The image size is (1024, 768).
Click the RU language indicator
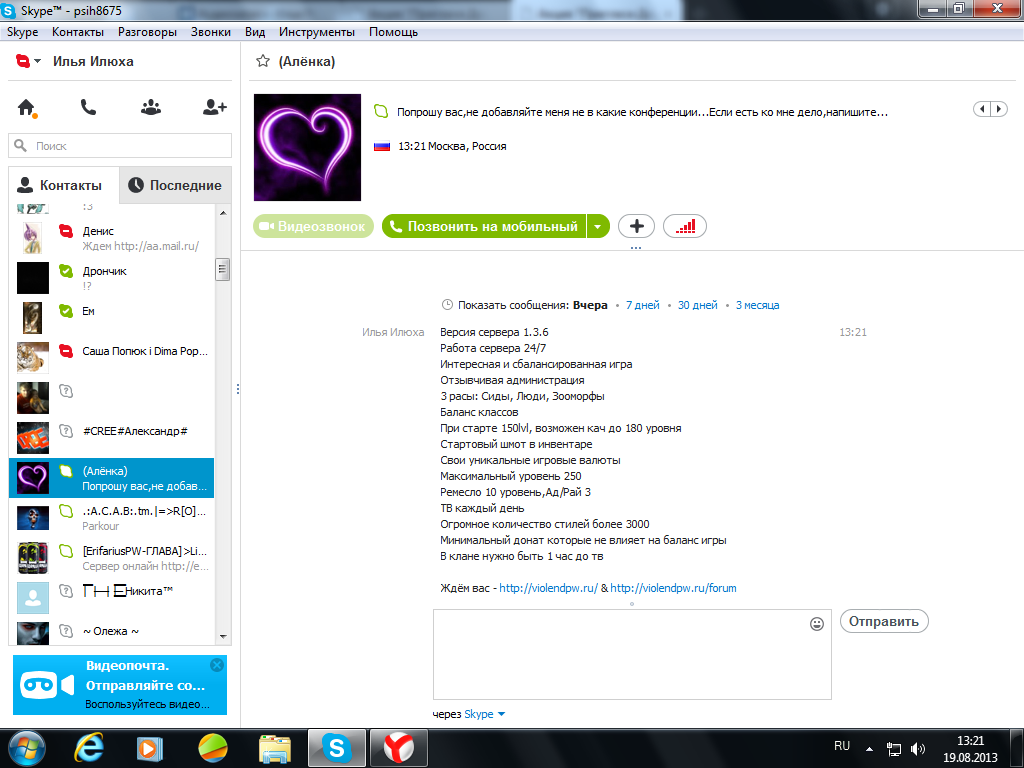click(842, 746)
